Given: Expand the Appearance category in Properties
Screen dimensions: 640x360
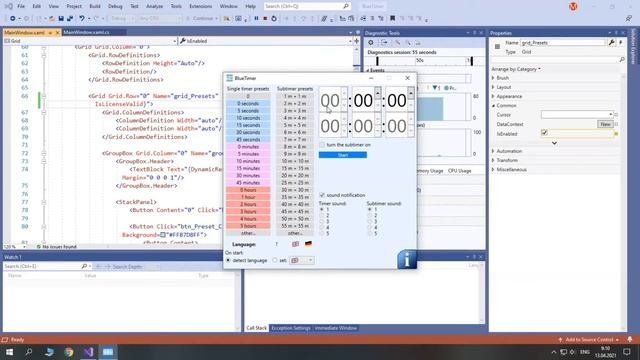Looking at the screenshot, I should pos(493,96).
